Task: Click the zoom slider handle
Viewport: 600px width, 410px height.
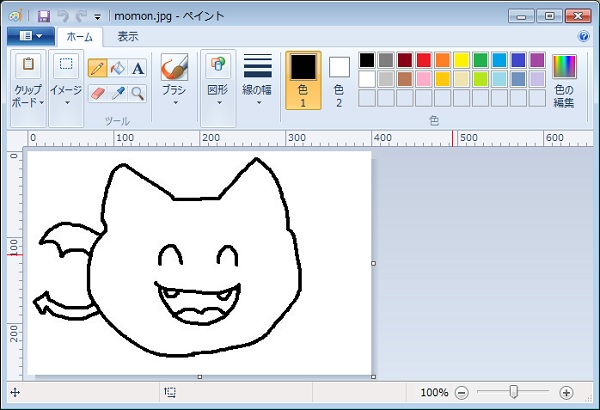Action: point(514,392)
